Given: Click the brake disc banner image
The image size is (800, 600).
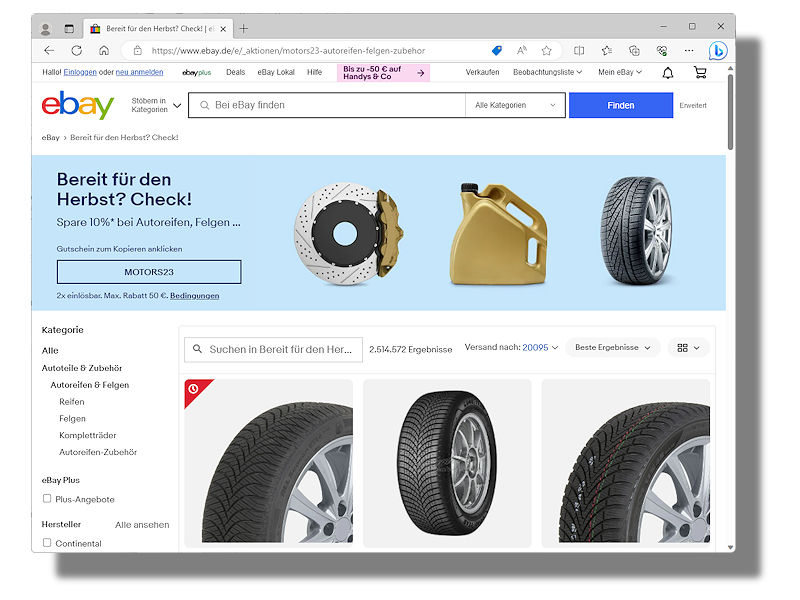Looking at the screenshot, I should click(x=349, y=234).
